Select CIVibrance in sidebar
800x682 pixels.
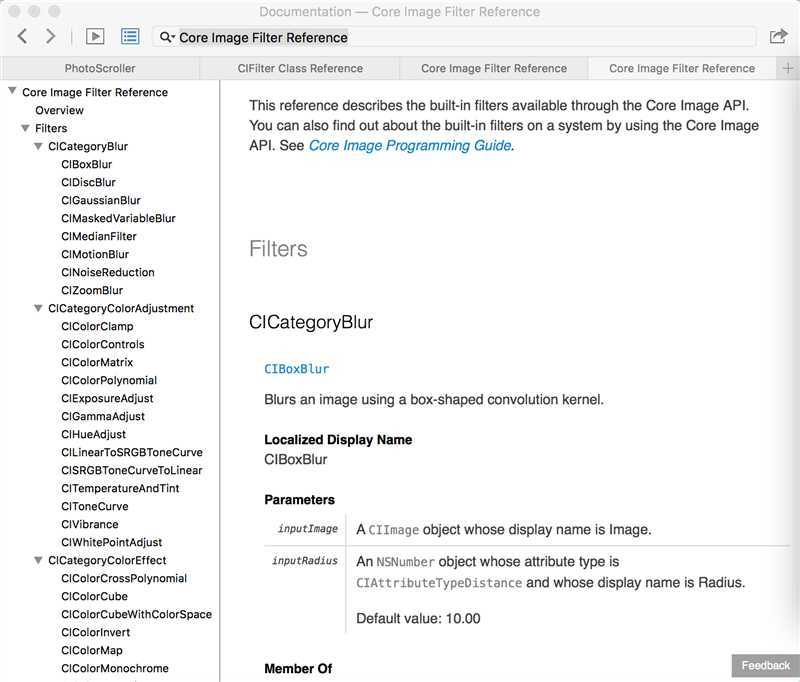tap(89, 524)
